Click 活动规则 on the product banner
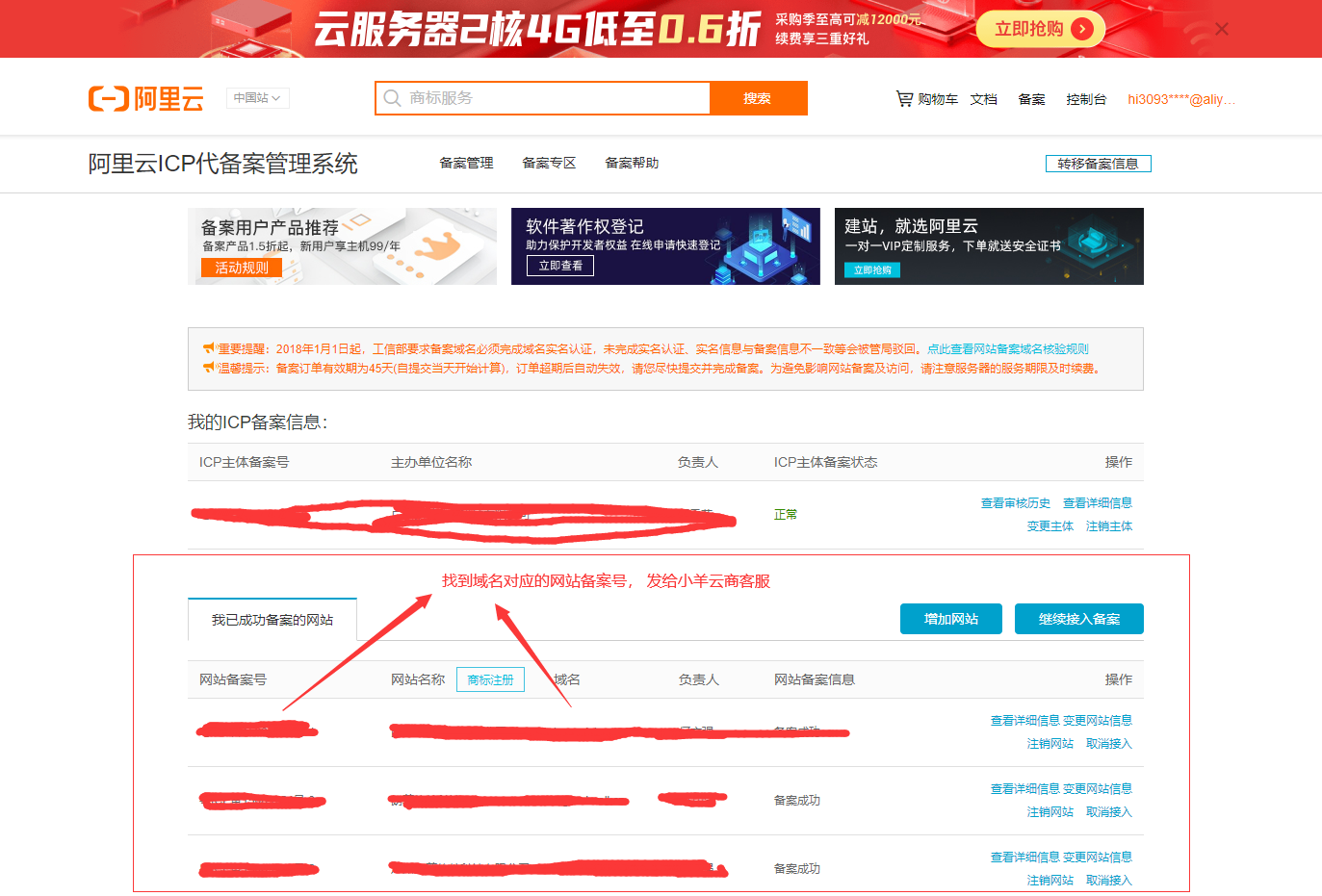Viewport: 1322px width, 896px height. (x=242, y=268)
